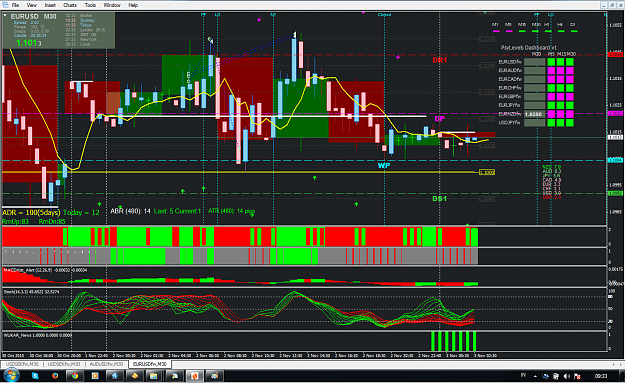The height and width of the screenshot is (391, 625).
Task: Click the 'PsyLevels Dashboard v1' title
Action: click(x=529, y=47)
